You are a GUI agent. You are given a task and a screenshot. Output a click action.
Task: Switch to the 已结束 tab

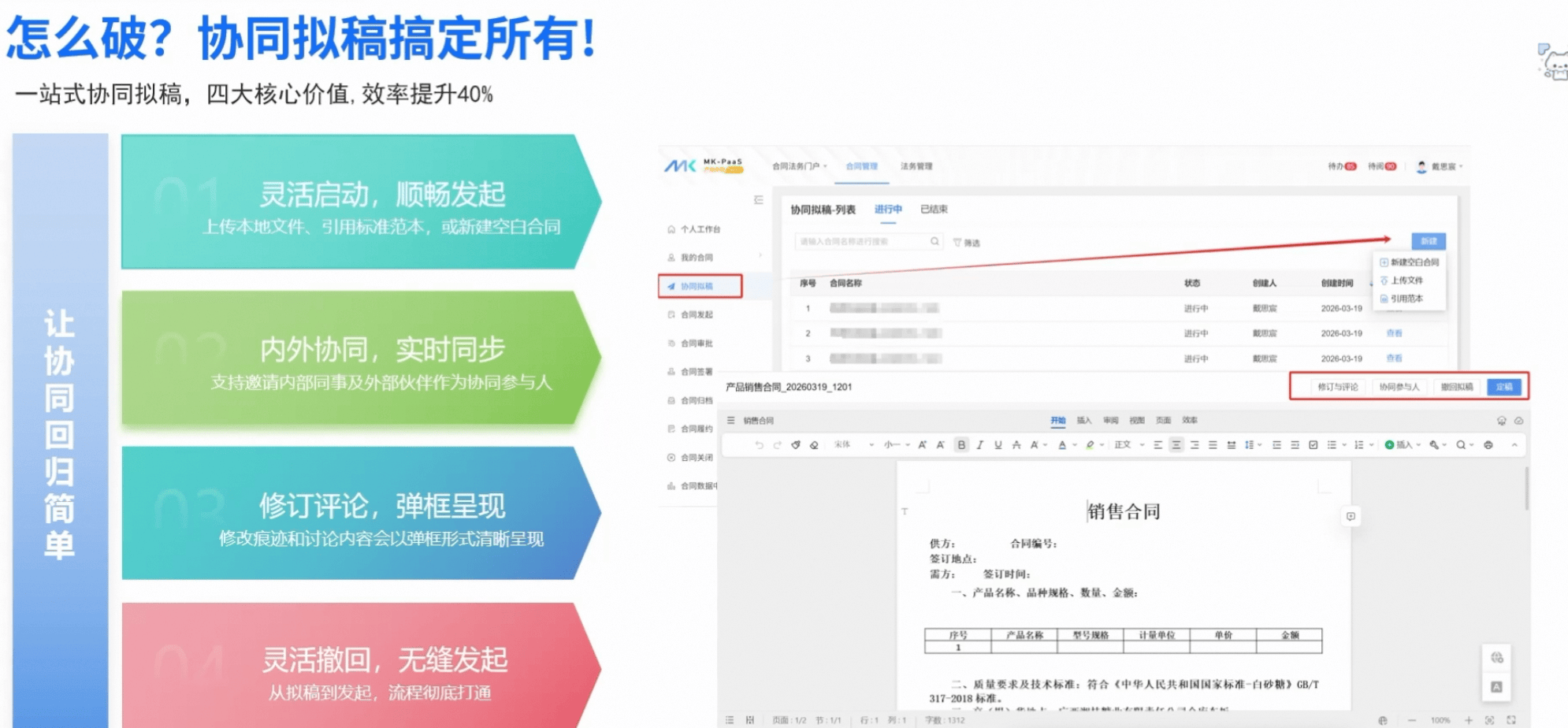coord(934,210)
